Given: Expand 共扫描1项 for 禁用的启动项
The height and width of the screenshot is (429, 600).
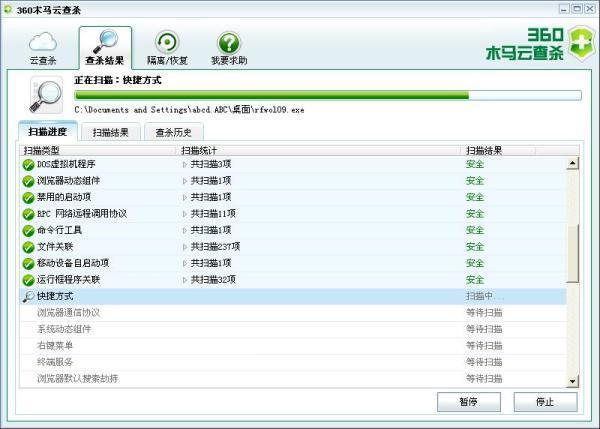Looking at the screenshot, I should (184, 197).
